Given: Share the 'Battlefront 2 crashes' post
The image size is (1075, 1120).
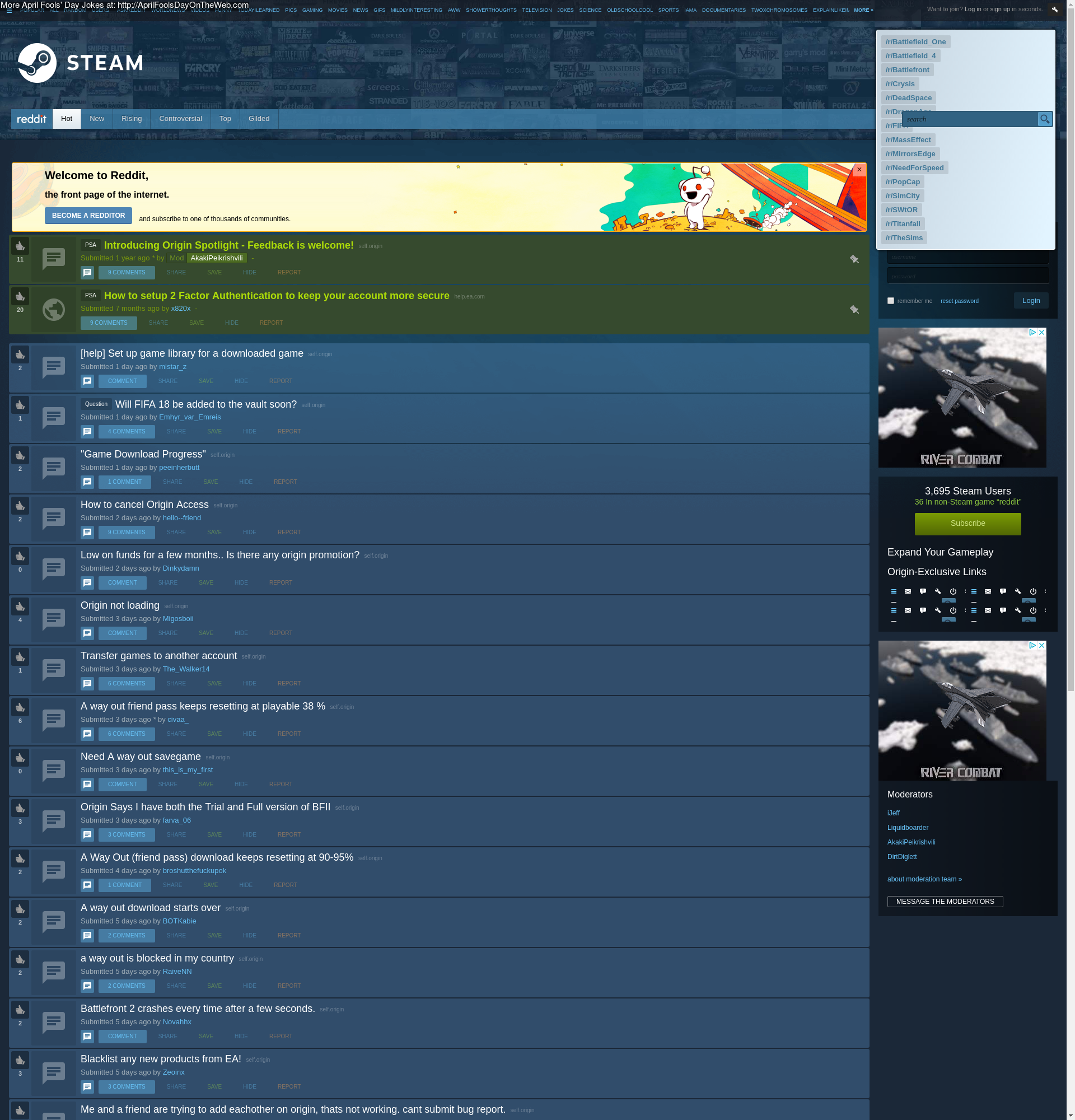Looking at the screenshot, I should (x=167, y=1037).
